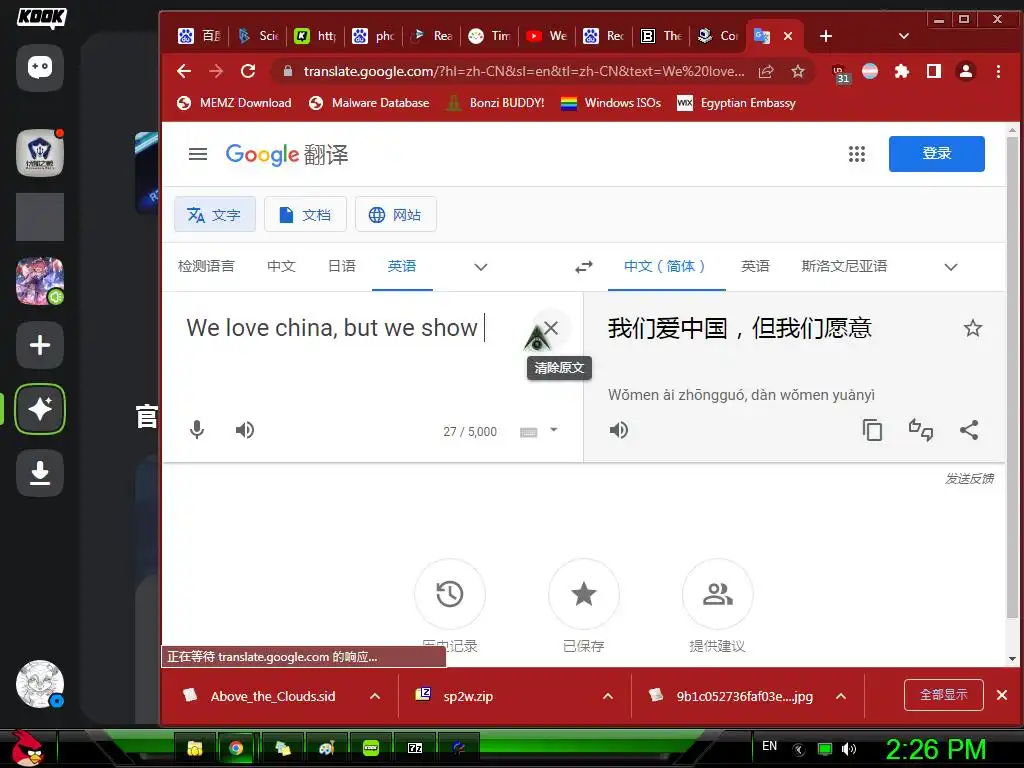Viewport: 1024px width, 768px height.
Task: Bookmark this page with star icon
Action: 797,71
